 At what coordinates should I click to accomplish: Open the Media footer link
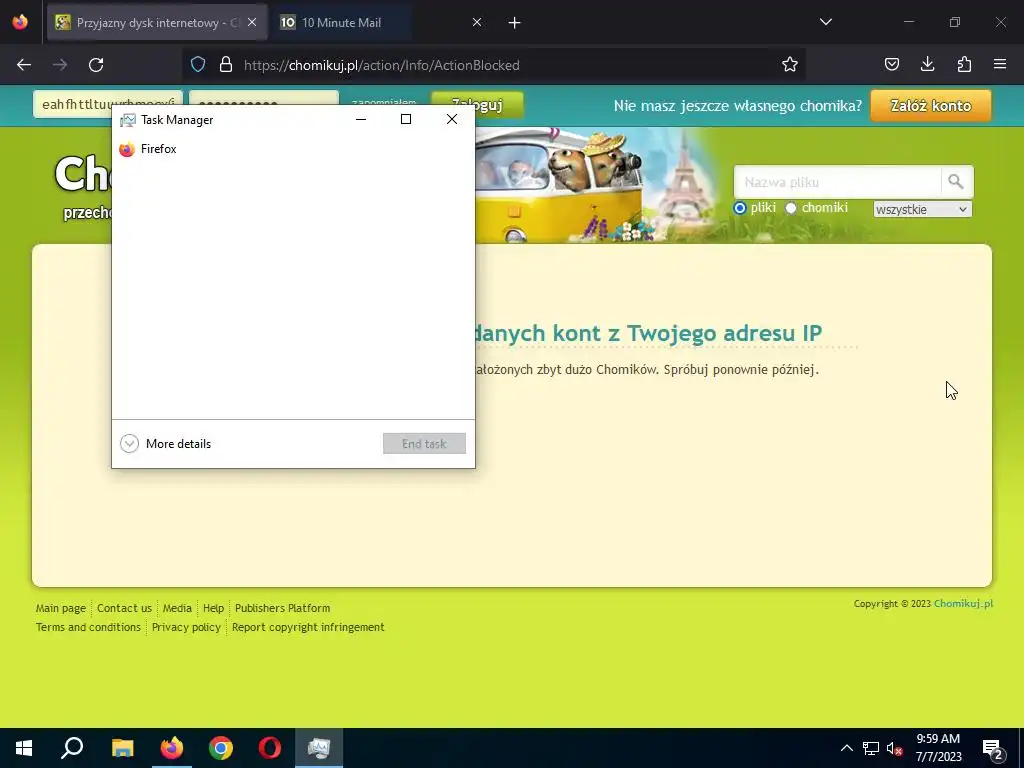177,608
